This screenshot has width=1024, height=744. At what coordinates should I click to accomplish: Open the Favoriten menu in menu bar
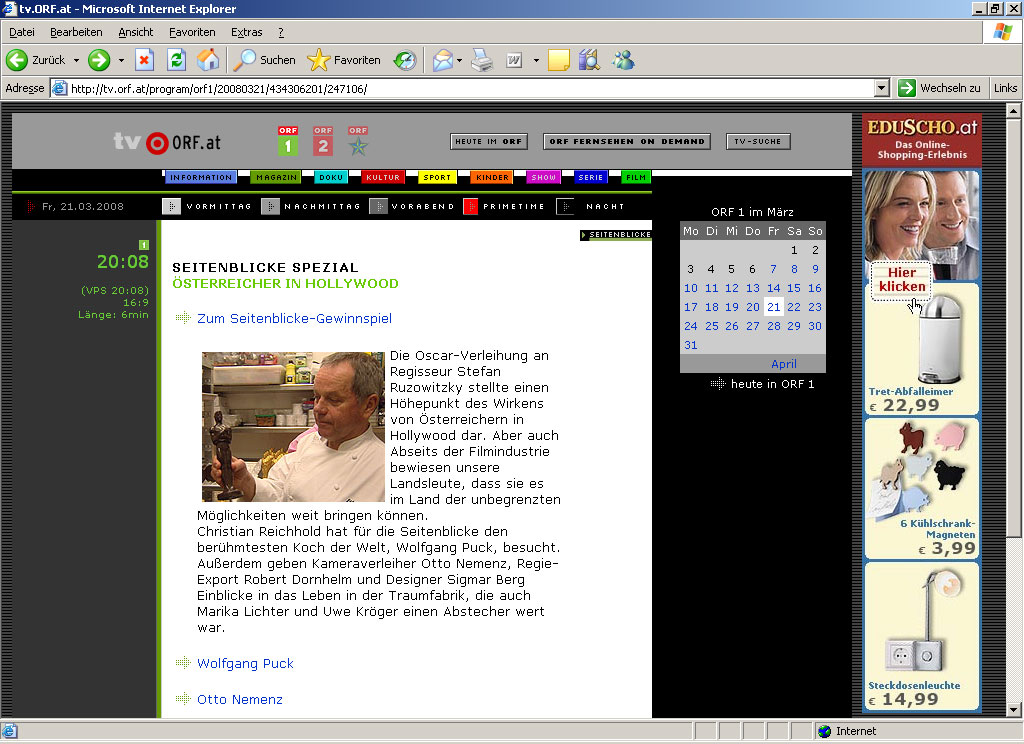pyautogui.click(x=192, y=32)
